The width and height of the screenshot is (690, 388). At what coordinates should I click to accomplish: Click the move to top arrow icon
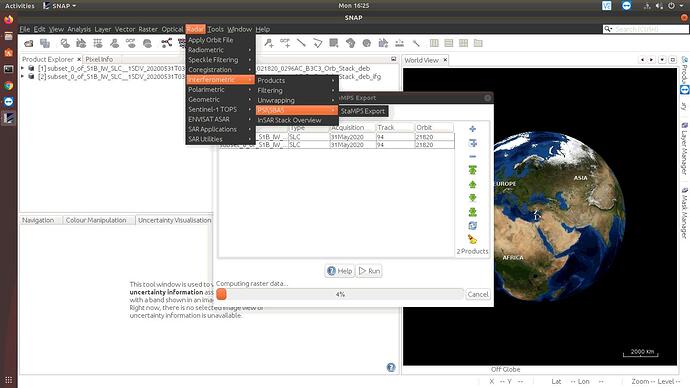pos(473,170)
